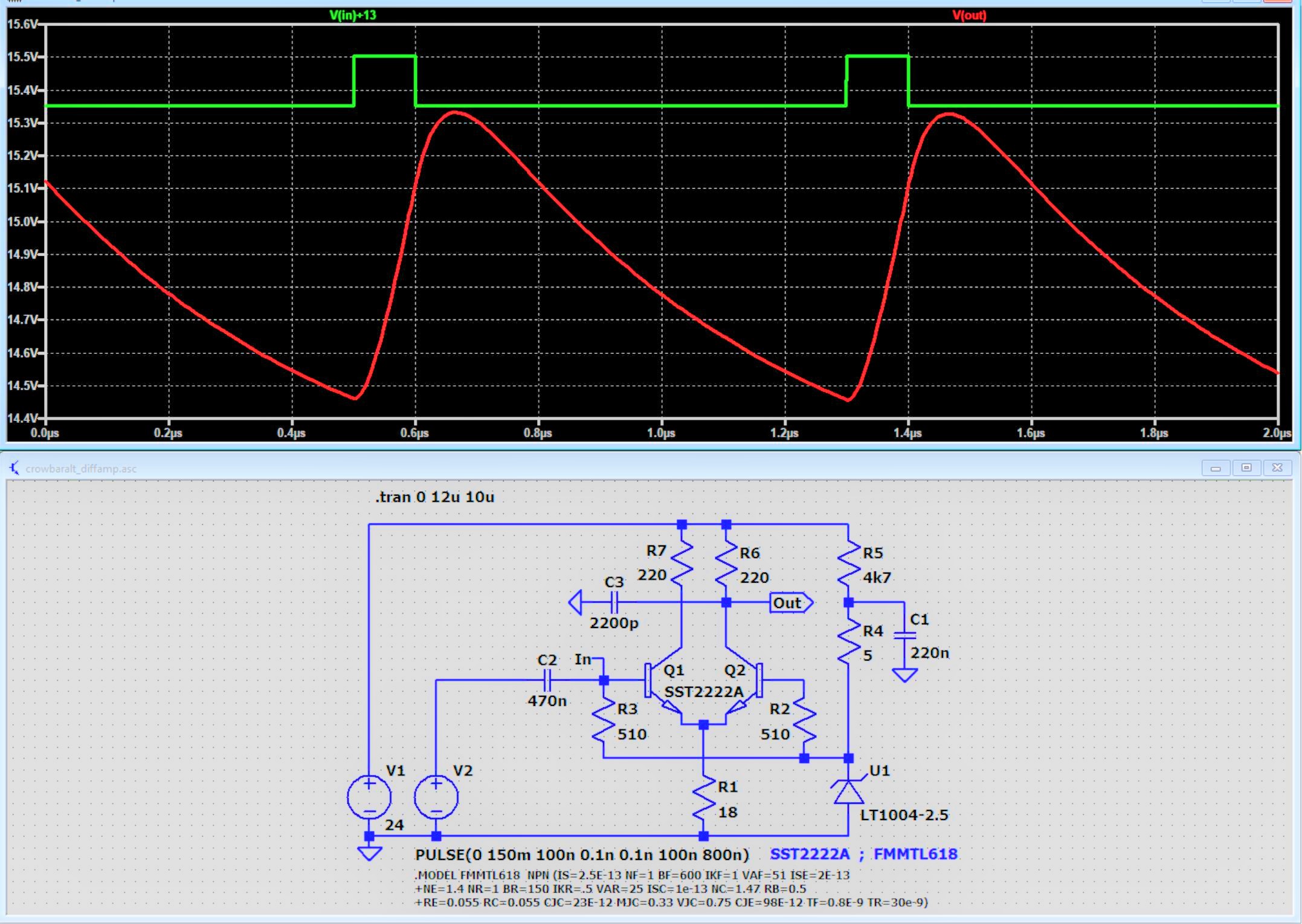Click the SST2222A ; FMMTL618 comment text
Screen dimensions: 1302x924
[x=863, y=854]
